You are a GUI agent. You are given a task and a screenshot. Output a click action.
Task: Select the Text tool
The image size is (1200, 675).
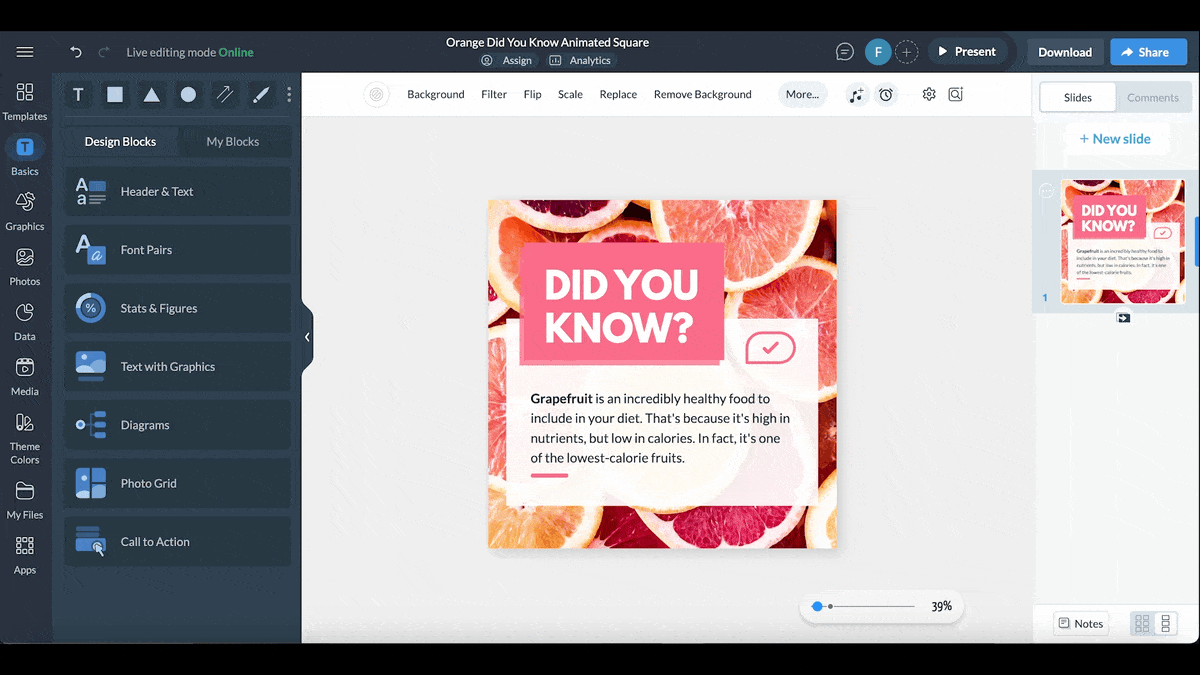point(78,94)
